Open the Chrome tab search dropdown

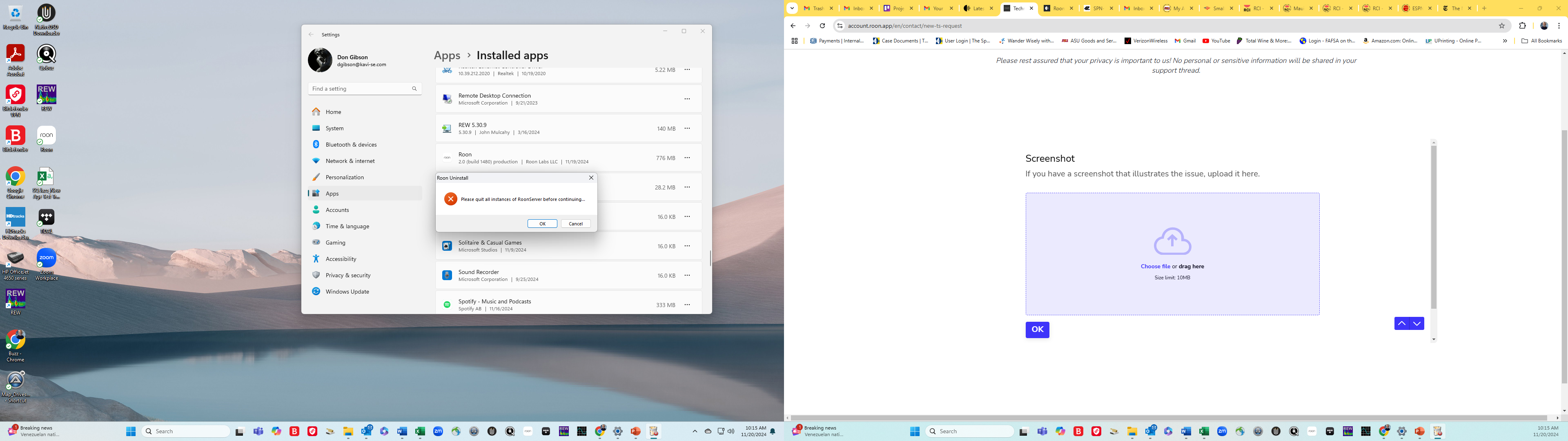(x=792, y=9)
